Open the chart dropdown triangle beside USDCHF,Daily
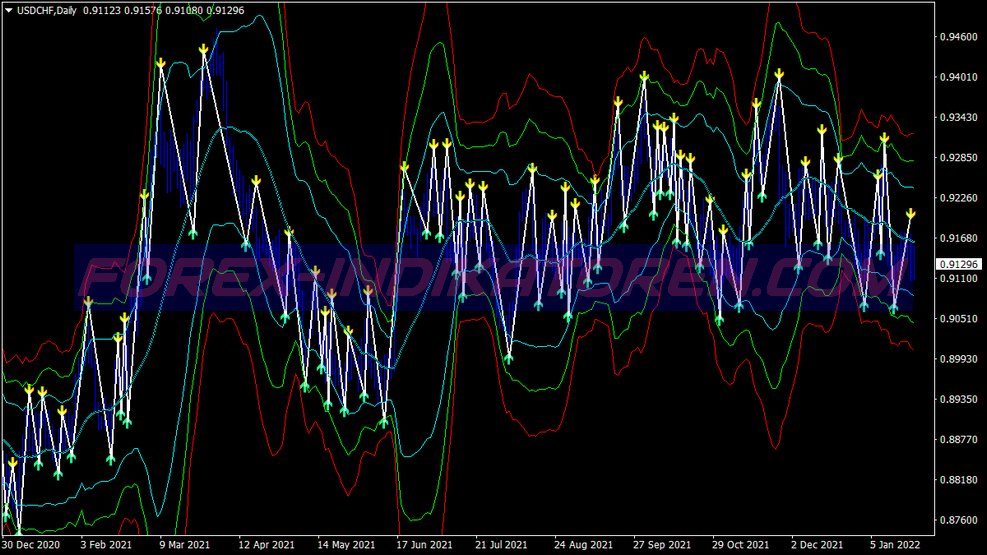 (8, 10)
